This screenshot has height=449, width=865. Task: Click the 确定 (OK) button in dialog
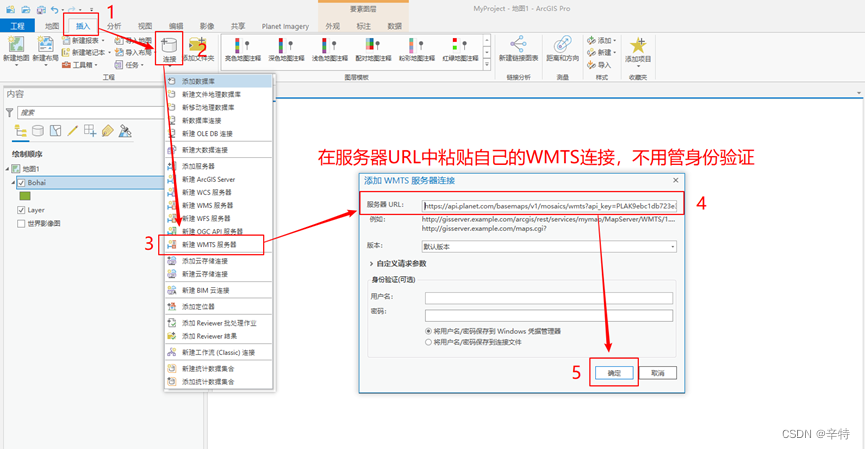click(614, 373)
